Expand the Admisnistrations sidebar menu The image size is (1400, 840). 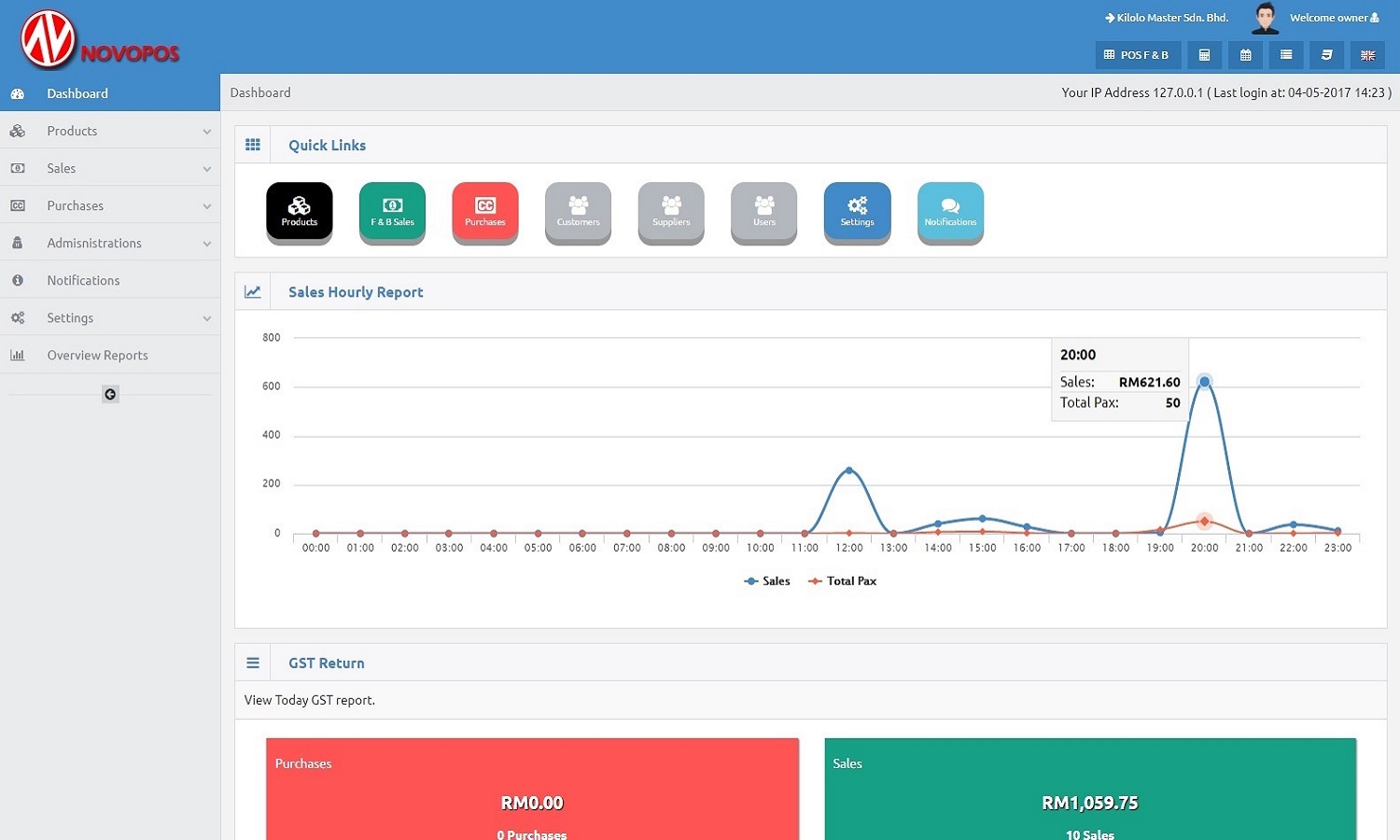pos(110,243)
